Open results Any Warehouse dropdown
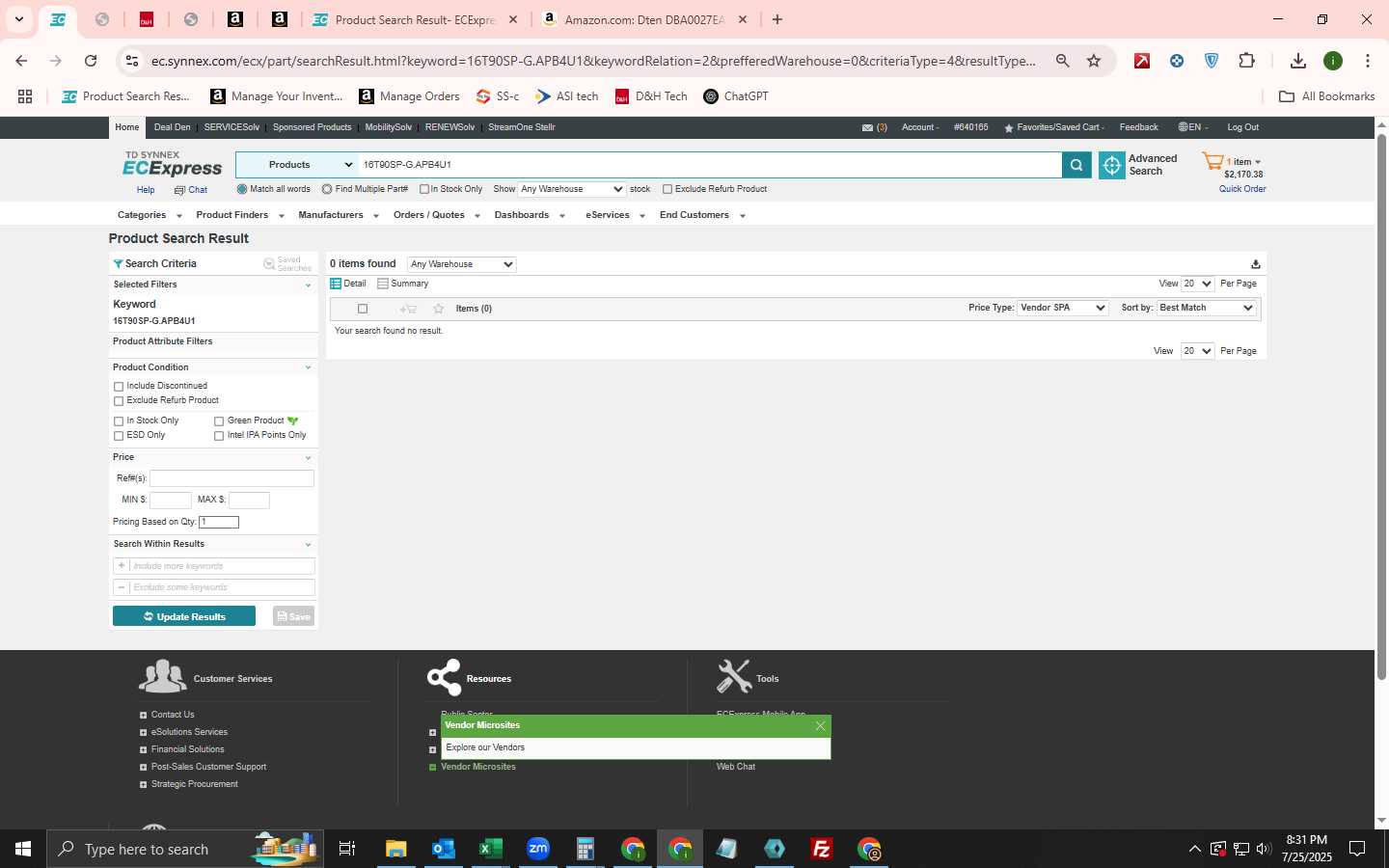The image size is (1389, 868). coord(462,264)
